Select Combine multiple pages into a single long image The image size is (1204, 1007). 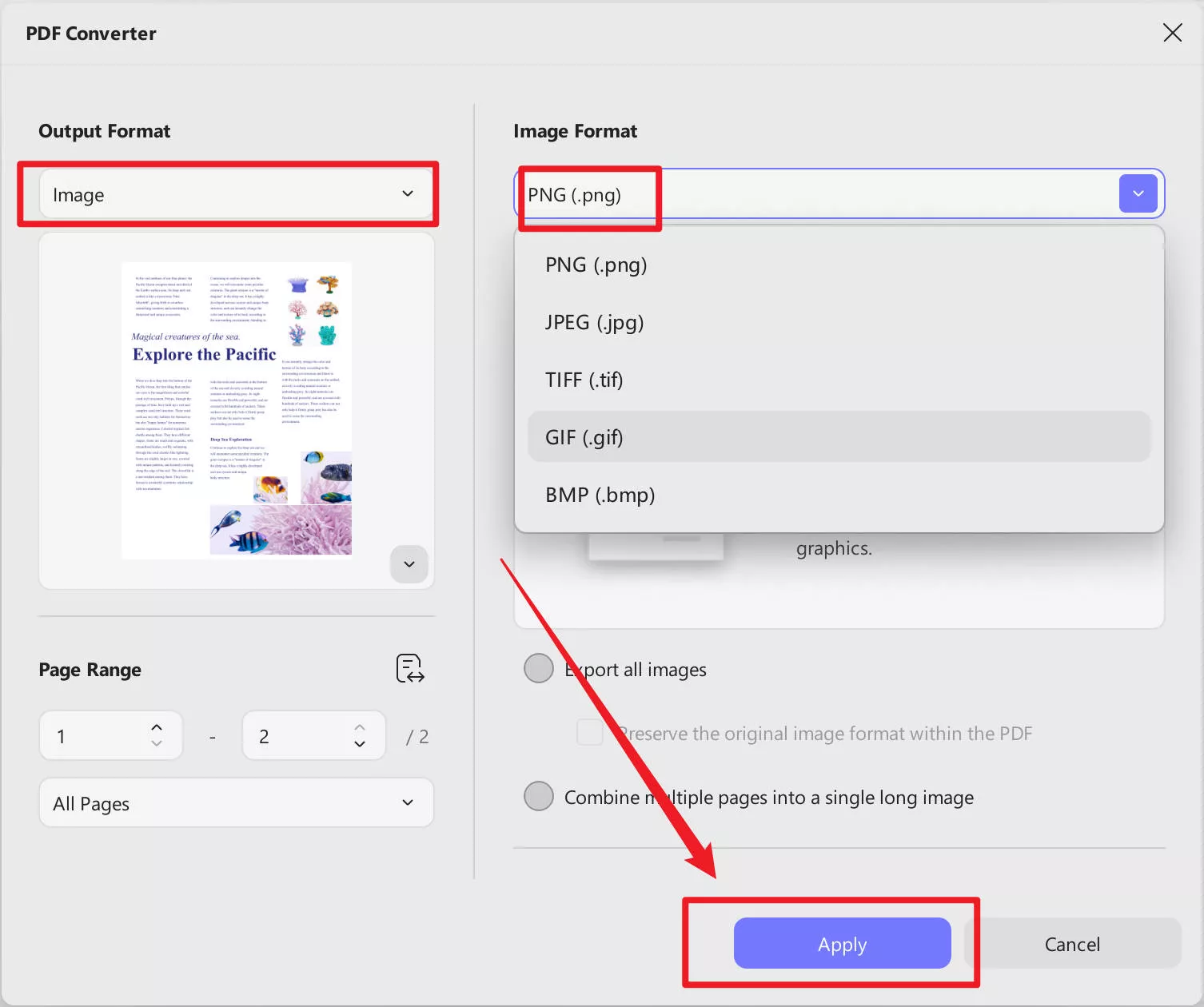(x=538, y=796)
